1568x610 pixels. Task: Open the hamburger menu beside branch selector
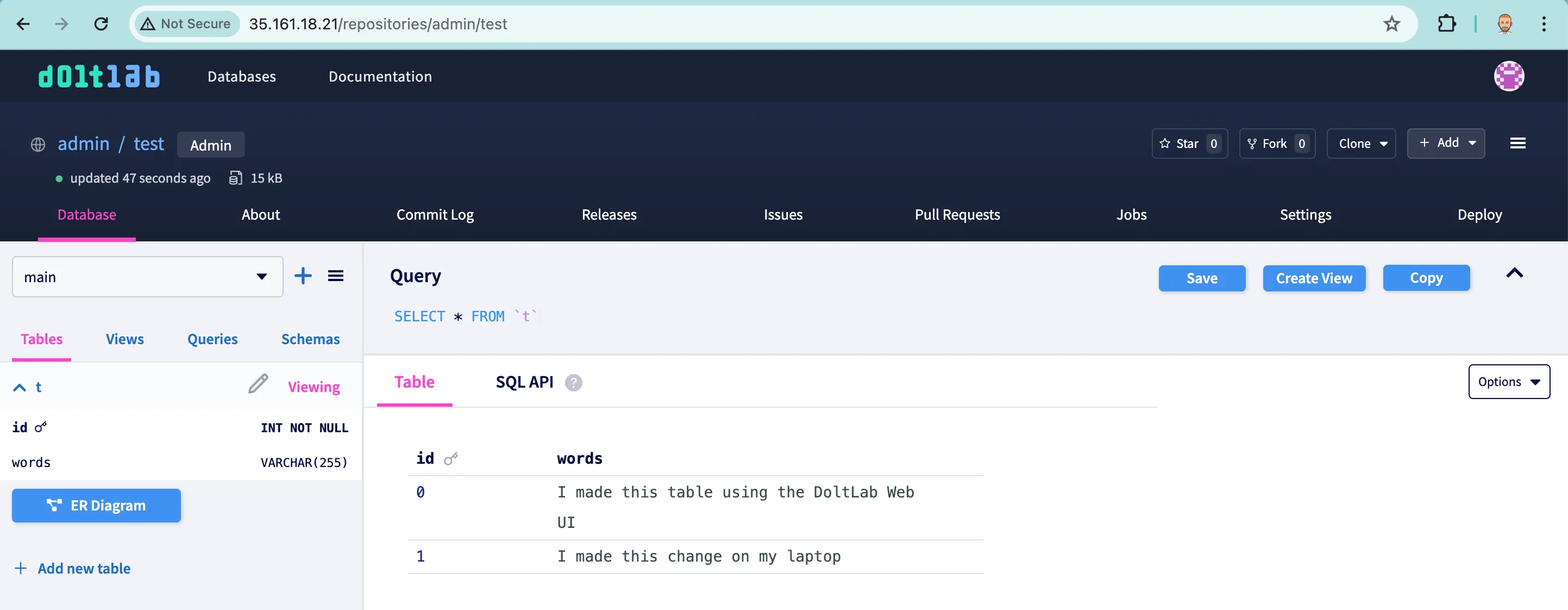click(335, 276)
